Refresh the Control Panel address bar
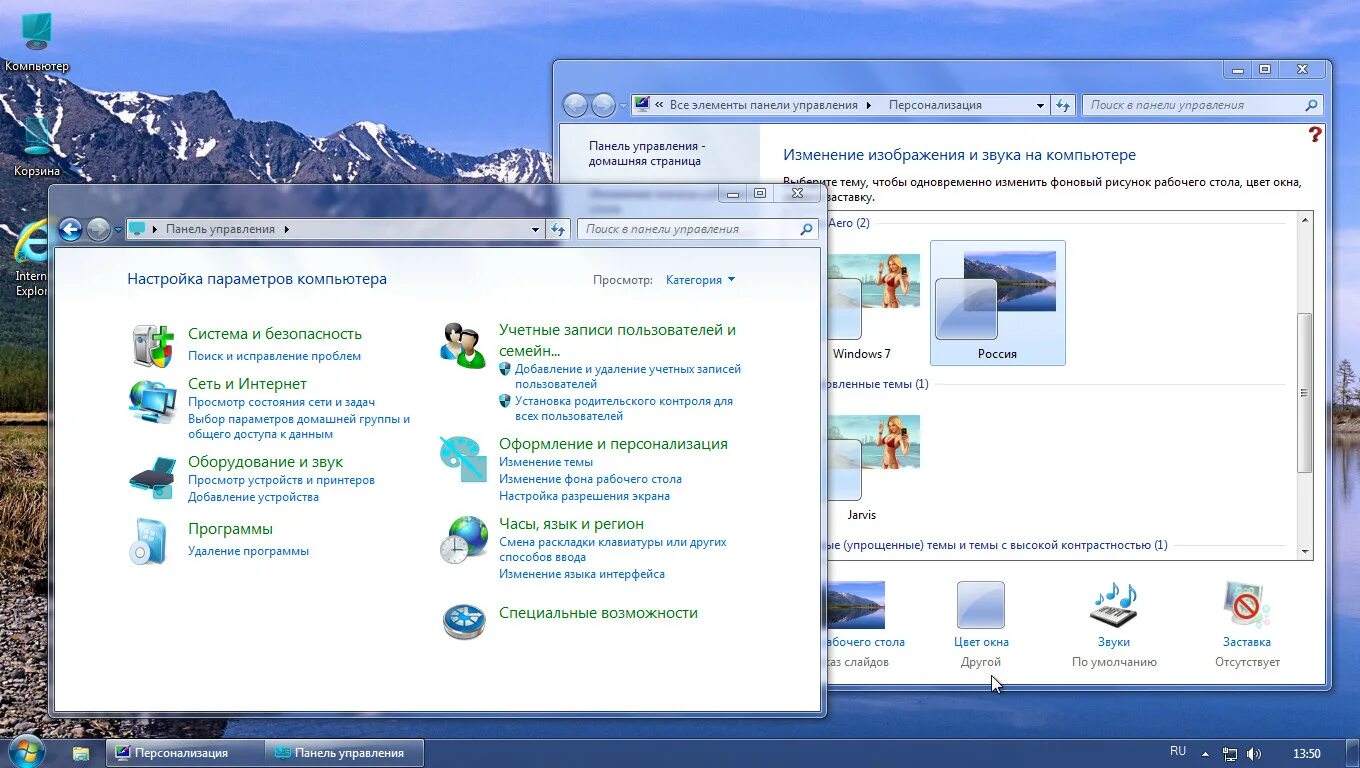 pyautogui.click(x=558, y=229)
